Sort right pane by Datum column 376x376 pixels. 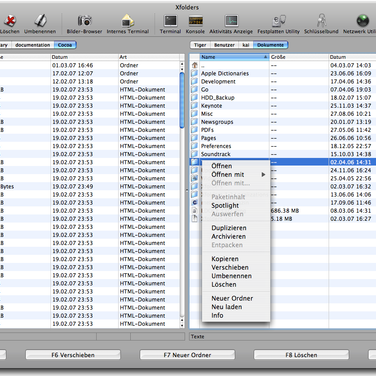(x=352, y=57)
